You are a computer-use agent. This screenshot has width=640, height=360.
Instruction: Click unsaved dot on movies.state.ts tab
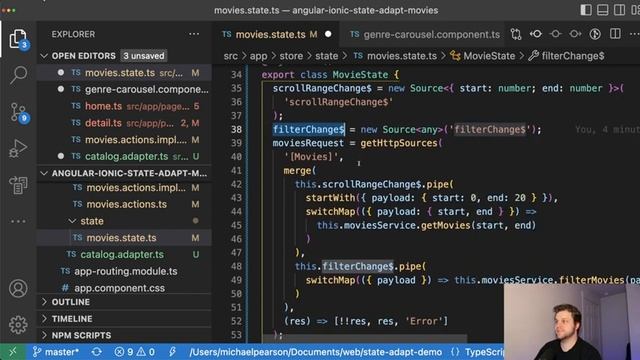[328, 35]
